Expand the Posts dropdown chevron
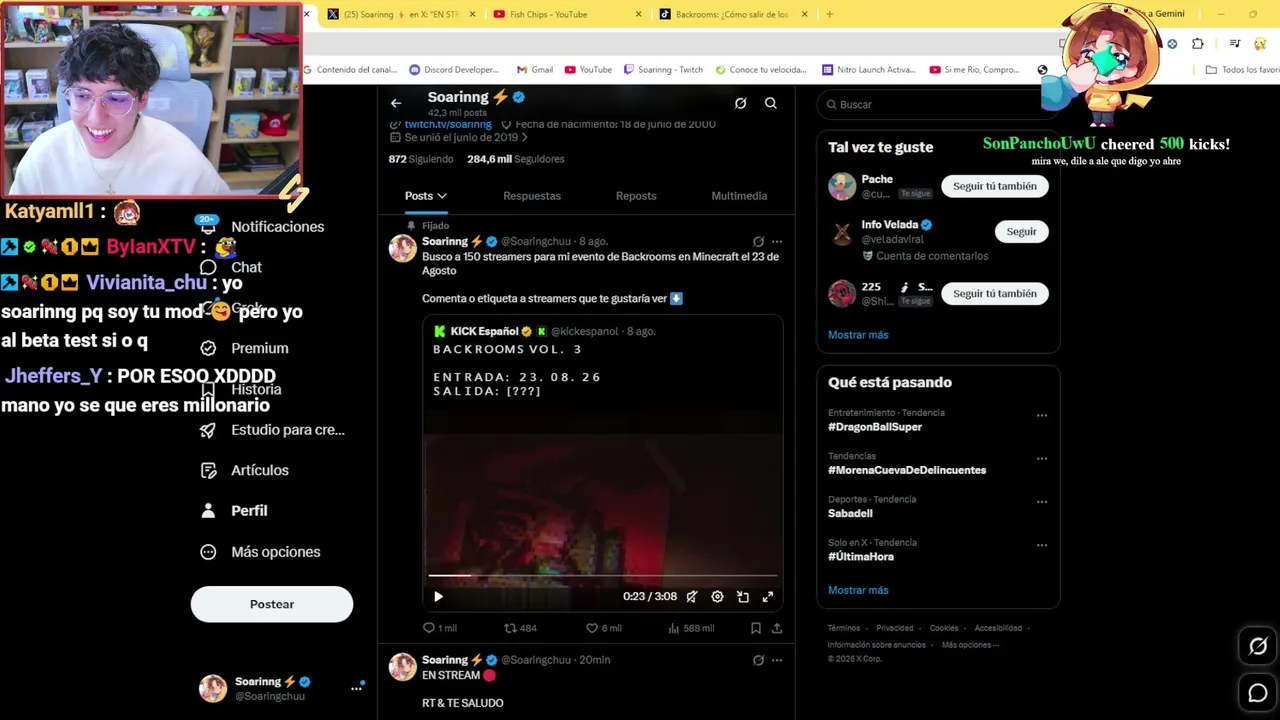1280x720 pixels. click(x=442, y=196)
